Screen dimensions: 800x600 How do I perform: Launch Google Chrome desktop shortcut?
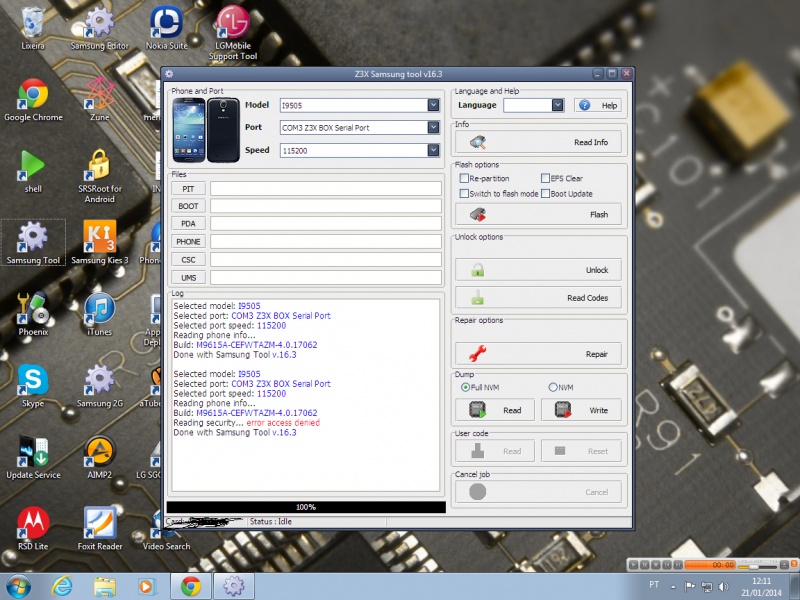click(33, 99)
